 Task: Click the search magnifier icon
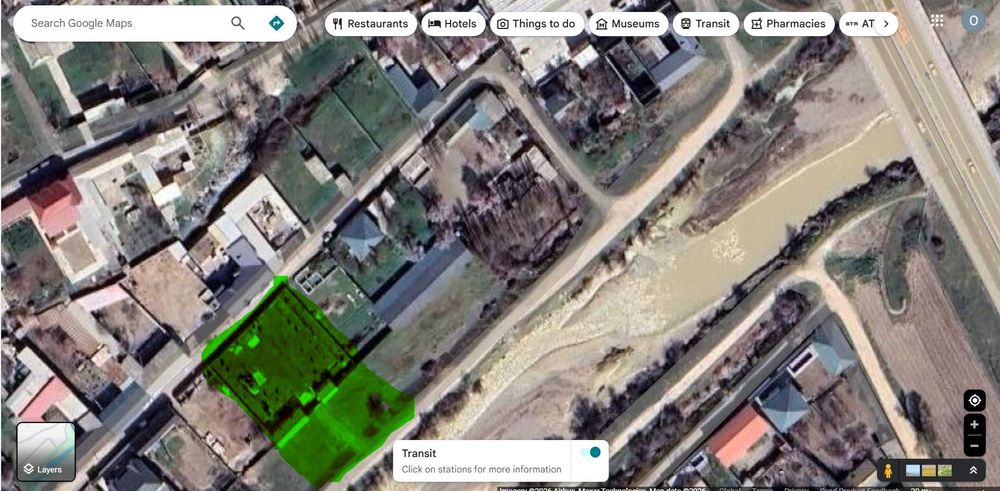(238, 24)
